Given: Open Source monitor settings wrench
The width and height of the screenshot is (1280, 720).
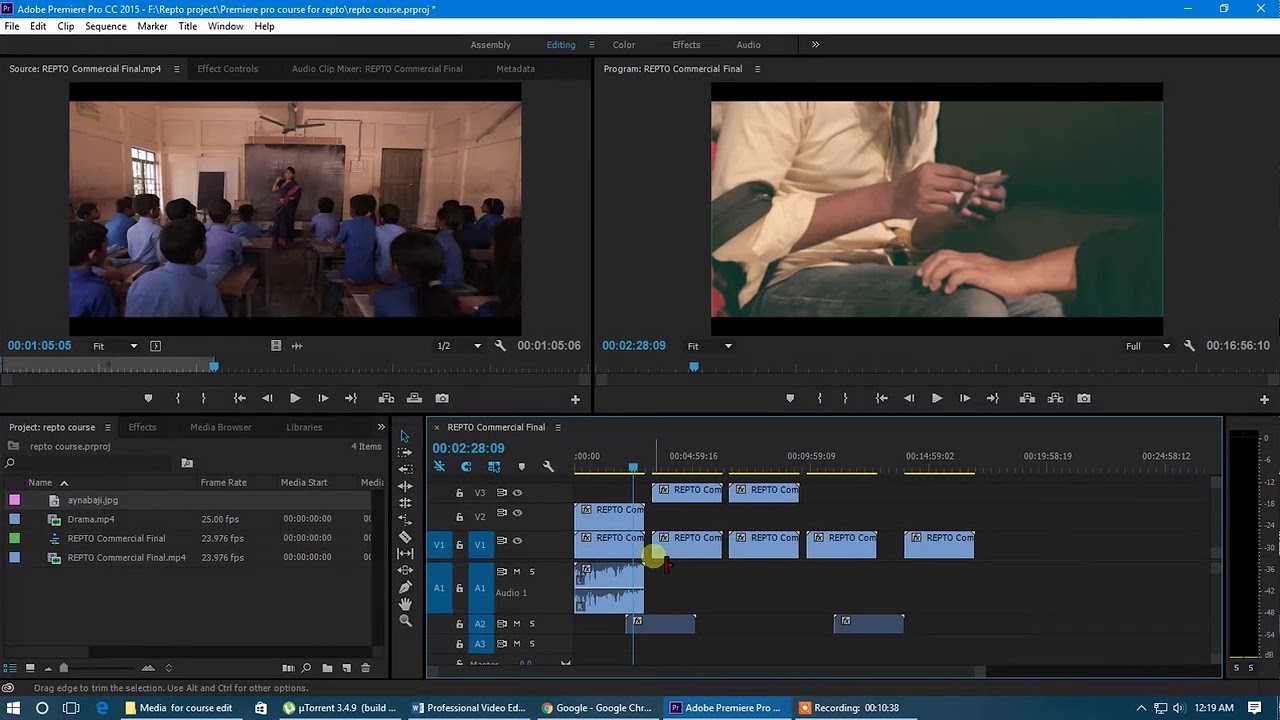Looking at the screenshot, I should click(500, 346).
